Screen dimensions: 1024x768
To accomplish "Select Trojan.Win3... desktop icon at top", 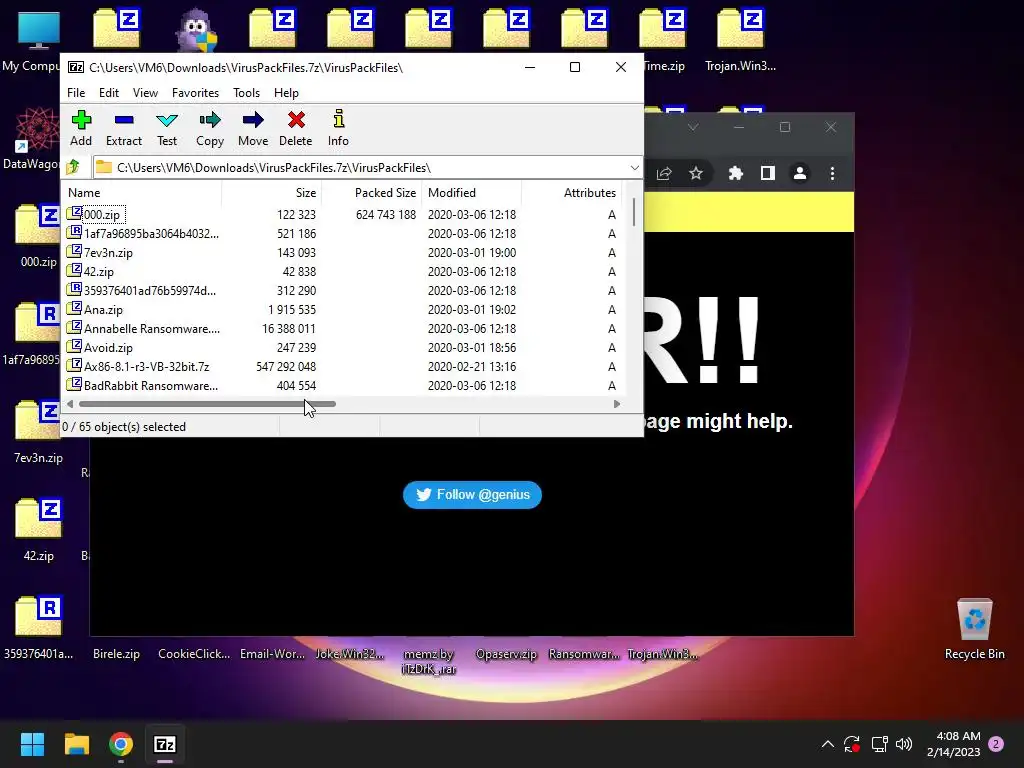I will (741, 39).
